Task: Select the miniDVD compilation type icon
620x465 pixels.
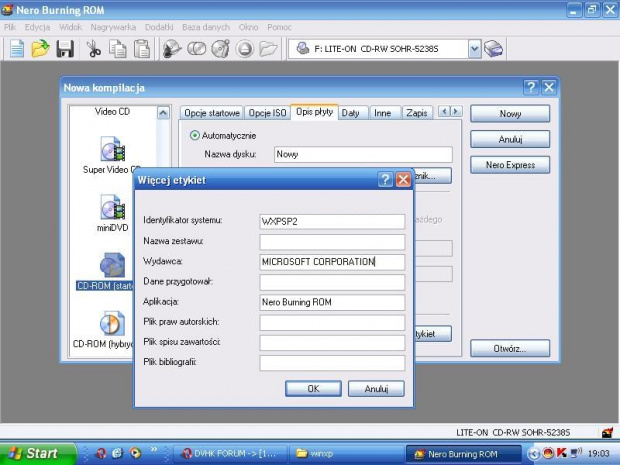Action: (112, 208)
